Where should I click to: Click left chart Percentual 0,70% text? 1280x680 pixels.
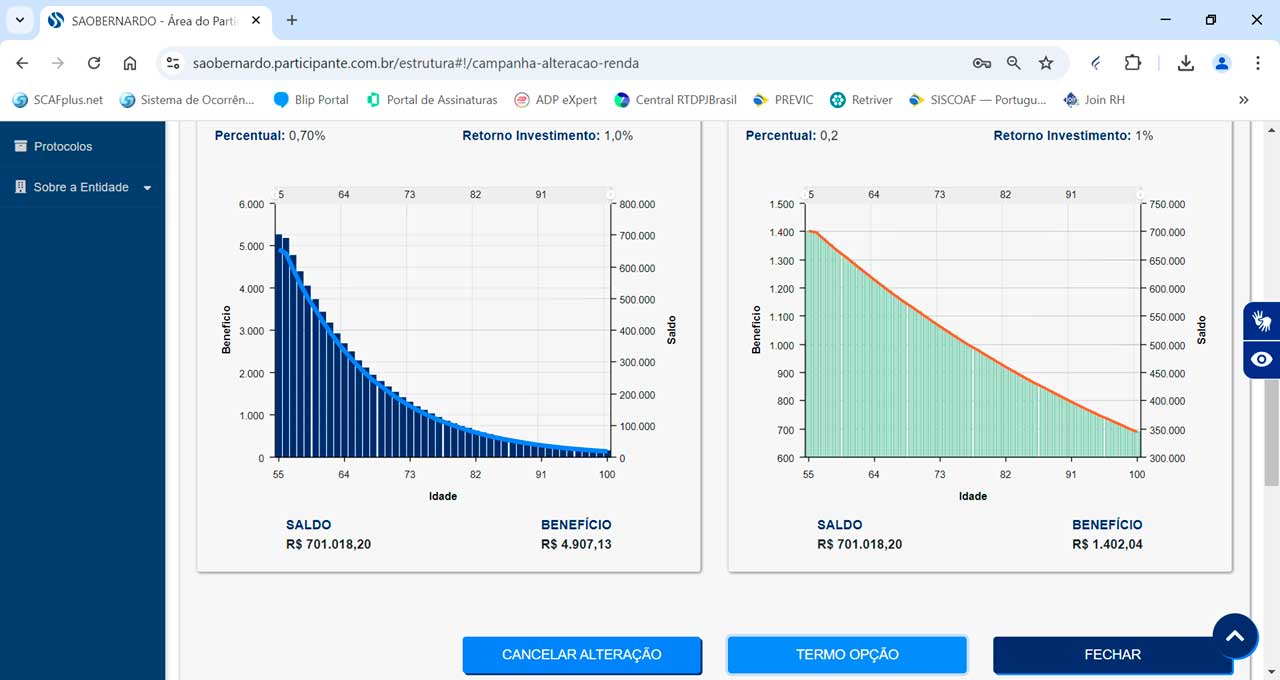[270, 135]
